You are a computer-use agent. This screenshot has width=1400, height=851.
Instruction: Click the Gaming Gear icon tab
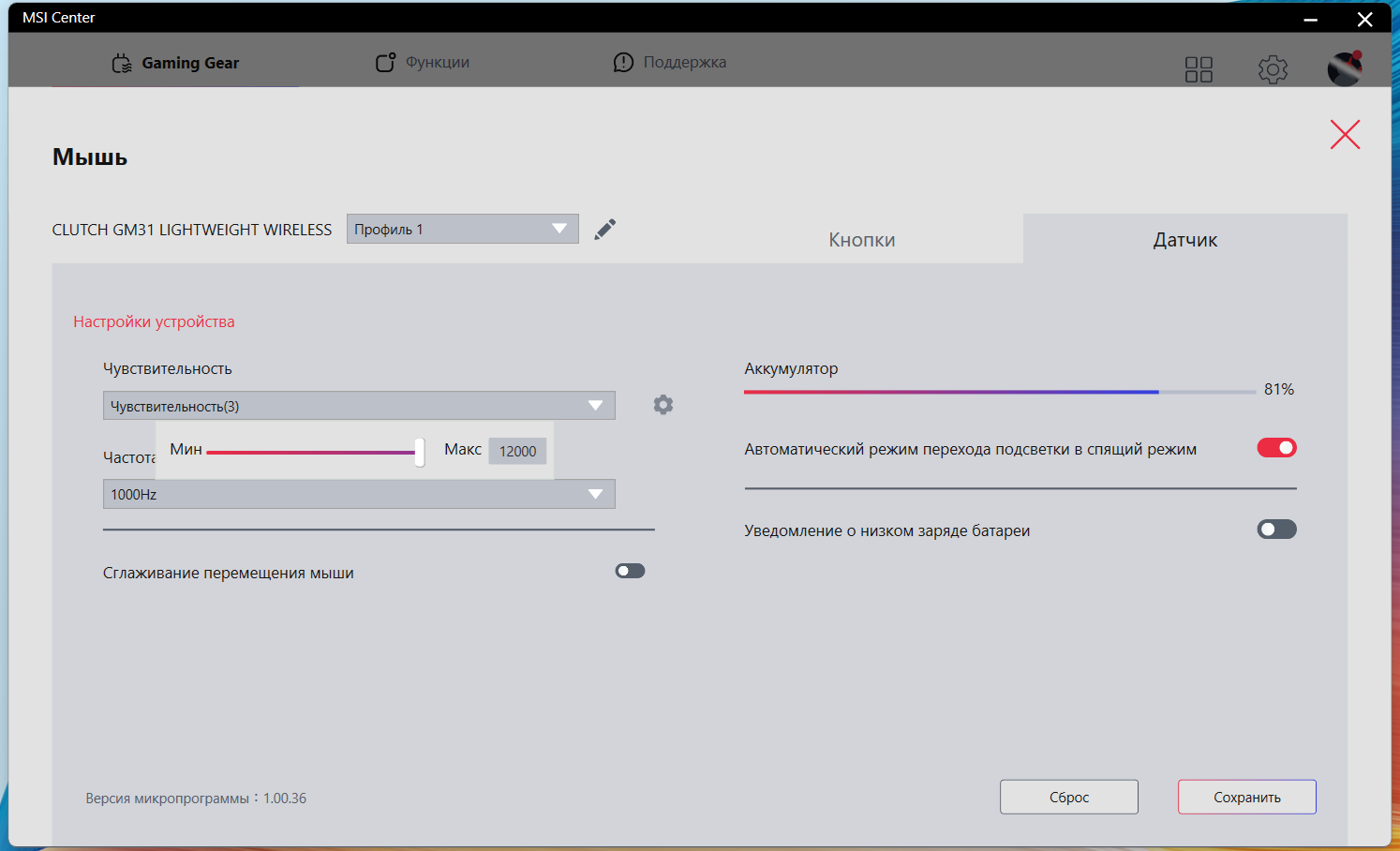click(x=122, y=63)
